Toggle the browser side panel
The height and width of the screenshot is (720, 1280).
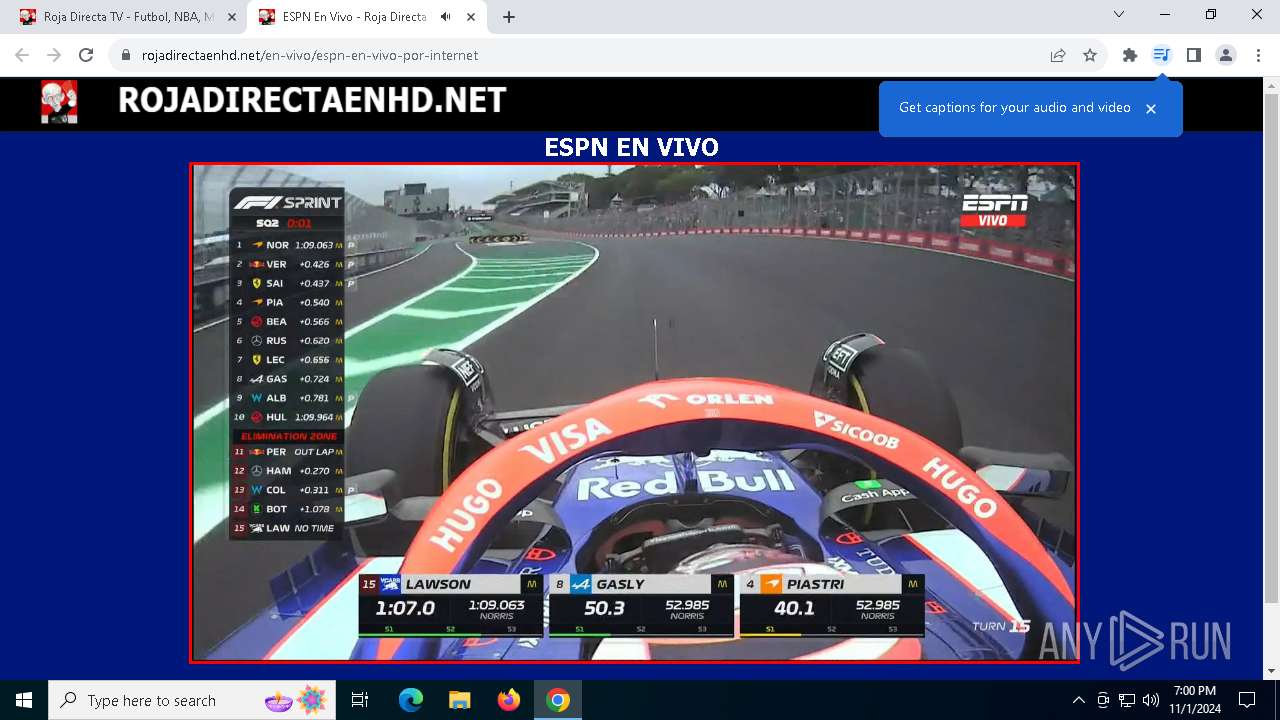1193,55
